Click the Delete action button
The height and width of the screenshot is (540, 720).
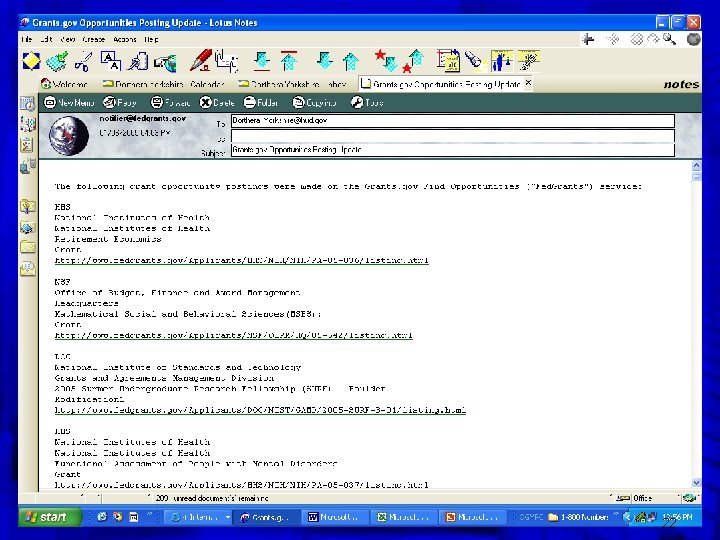pyautogui.click(x=217, y=102)
